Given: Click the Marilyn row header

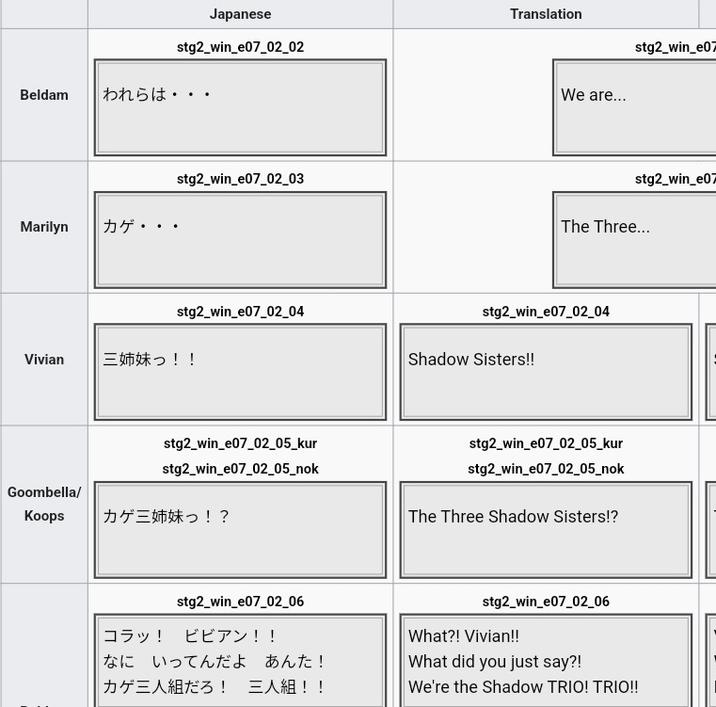Looking at the screenshot, I should [44, 227].
